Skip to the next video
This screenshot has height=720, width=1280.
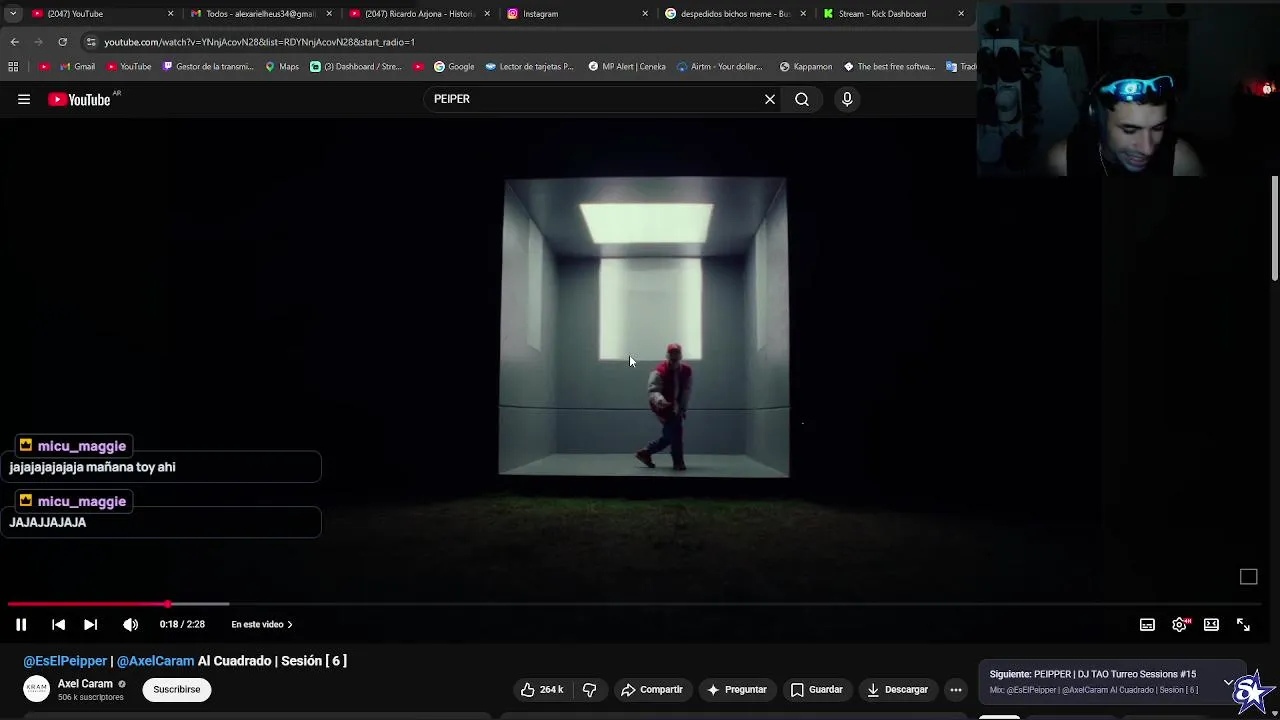coord(90,624)
